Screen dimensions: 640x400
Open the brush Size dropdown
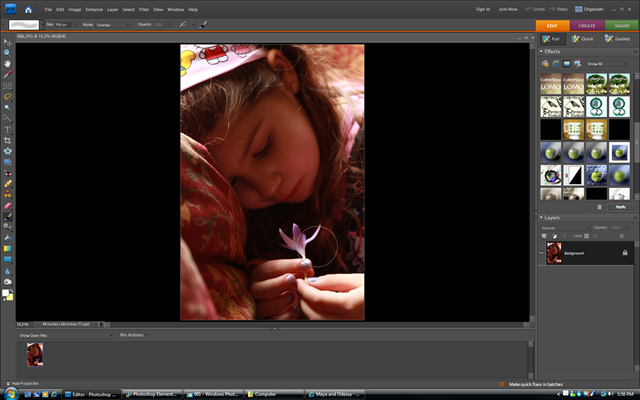75,24
